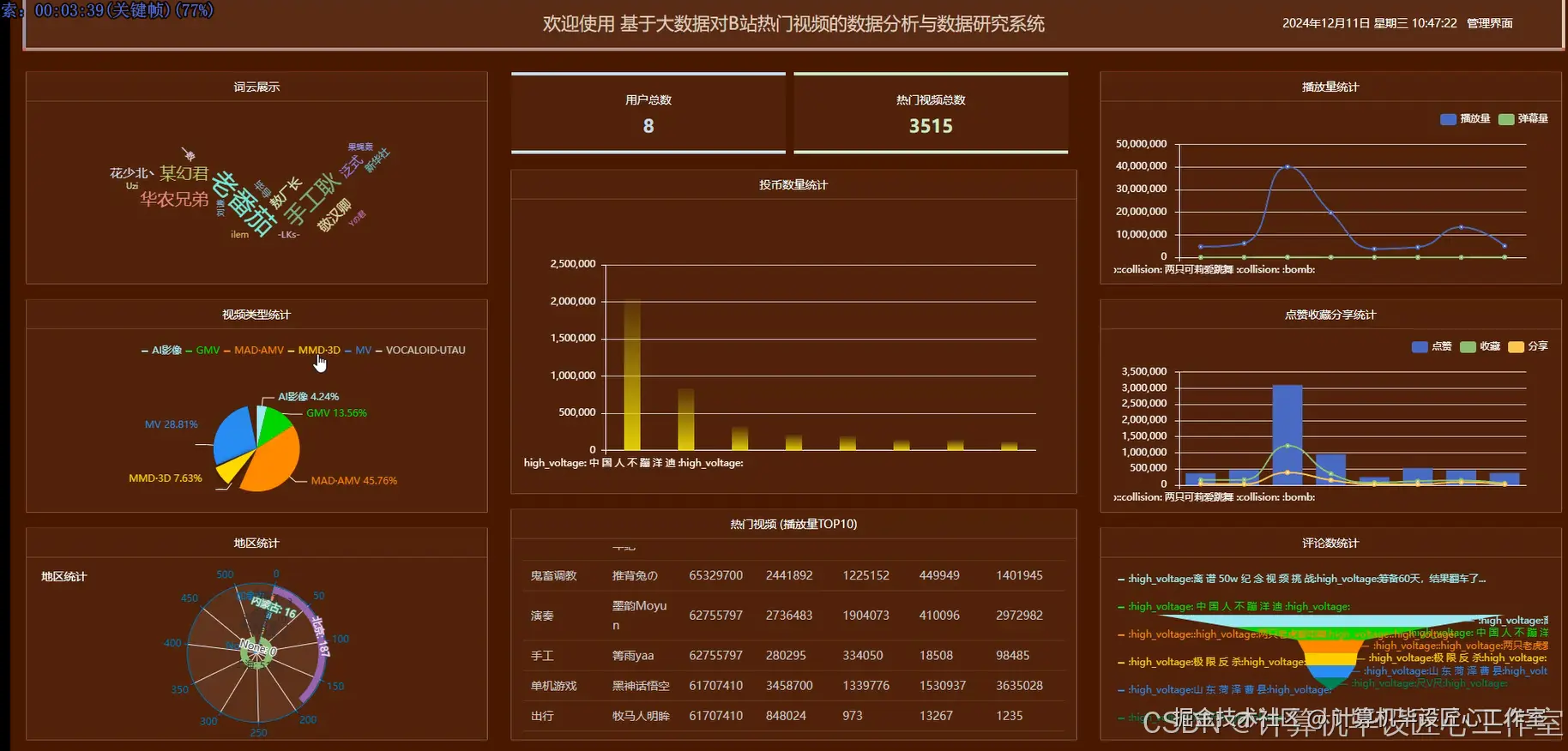Screen dimensions: 1568x751
Task: Click 筹雨yaa in the 手工 row
Action: coord(633,656)
